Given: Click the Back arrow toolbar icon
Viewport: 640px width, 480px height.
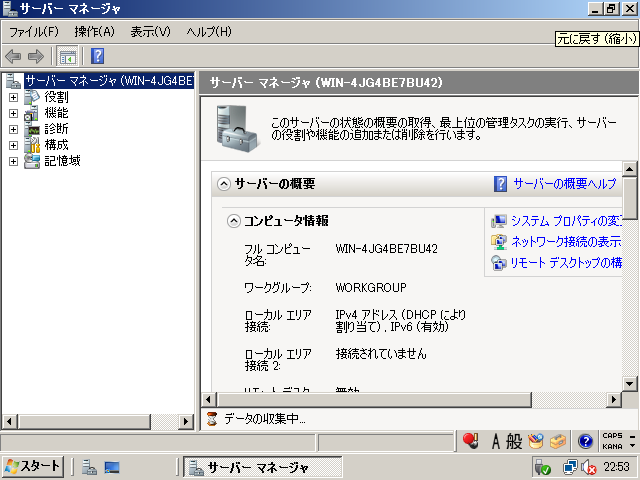Looking at the screenshot, I should 13,56.
